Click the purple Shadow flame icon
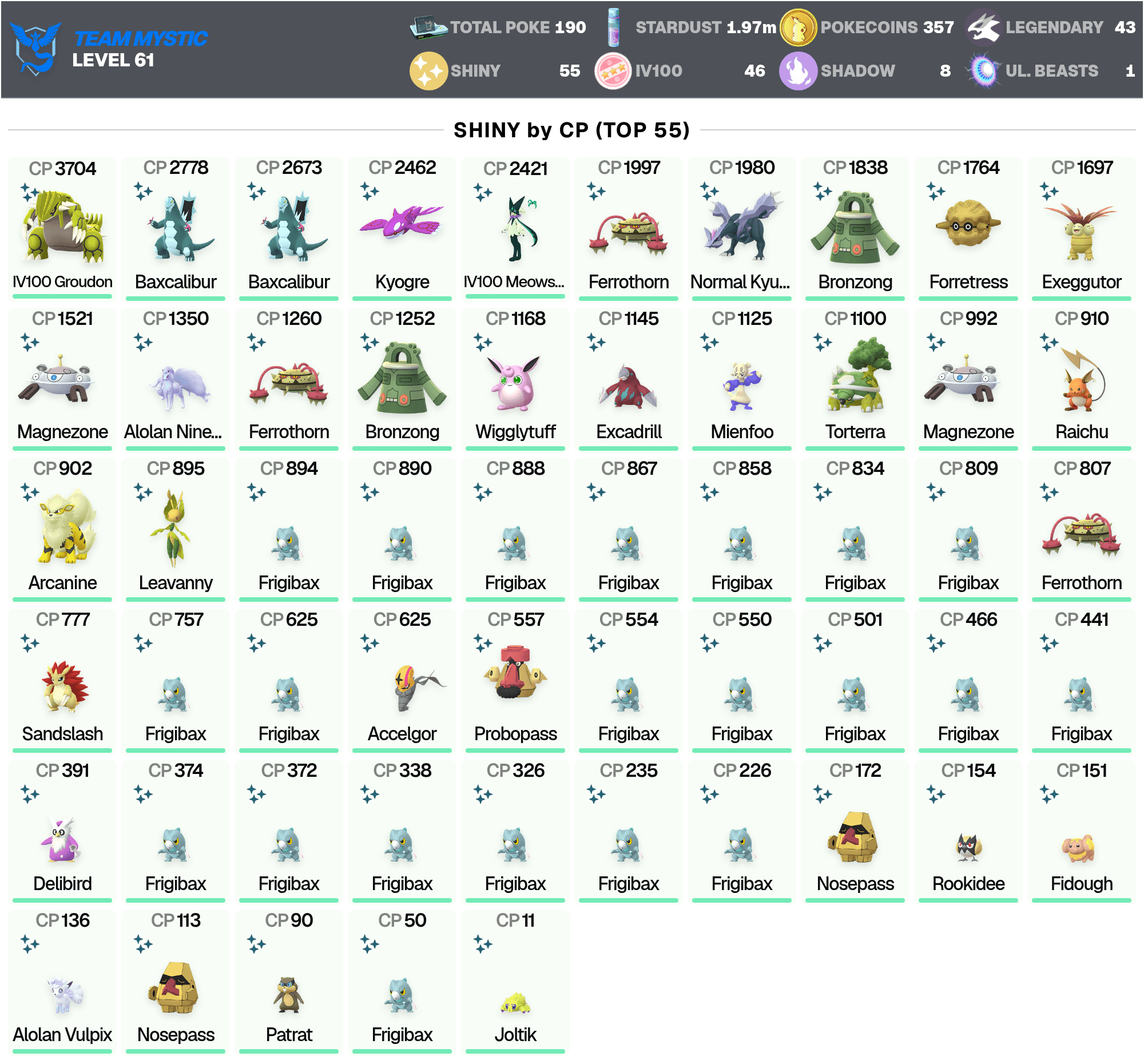The image size is (1144, 1064). tap(797, 71)
